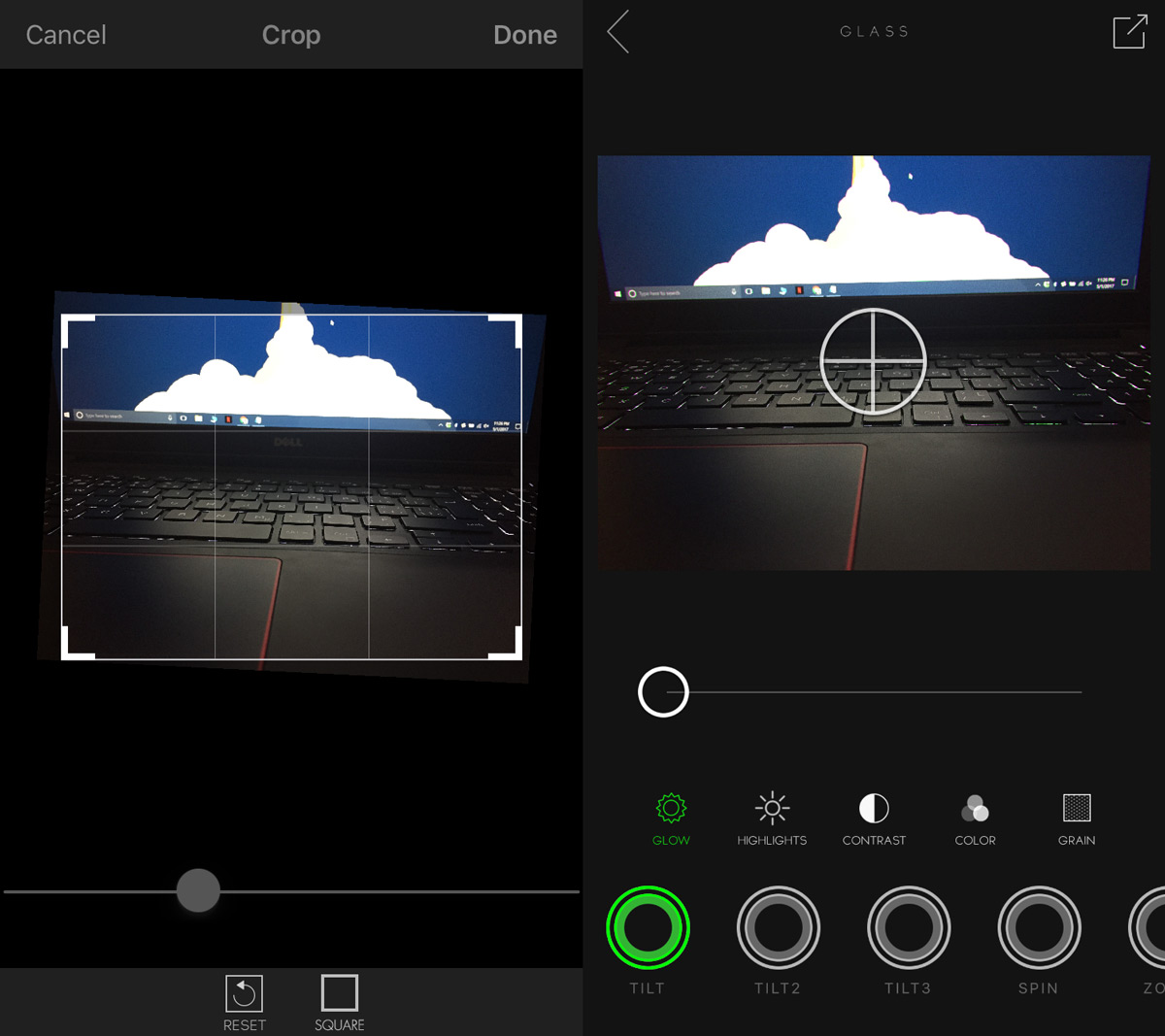Click the Reset rotate icon
This screenshot has height=1036, width=1165.
(245, 993)
